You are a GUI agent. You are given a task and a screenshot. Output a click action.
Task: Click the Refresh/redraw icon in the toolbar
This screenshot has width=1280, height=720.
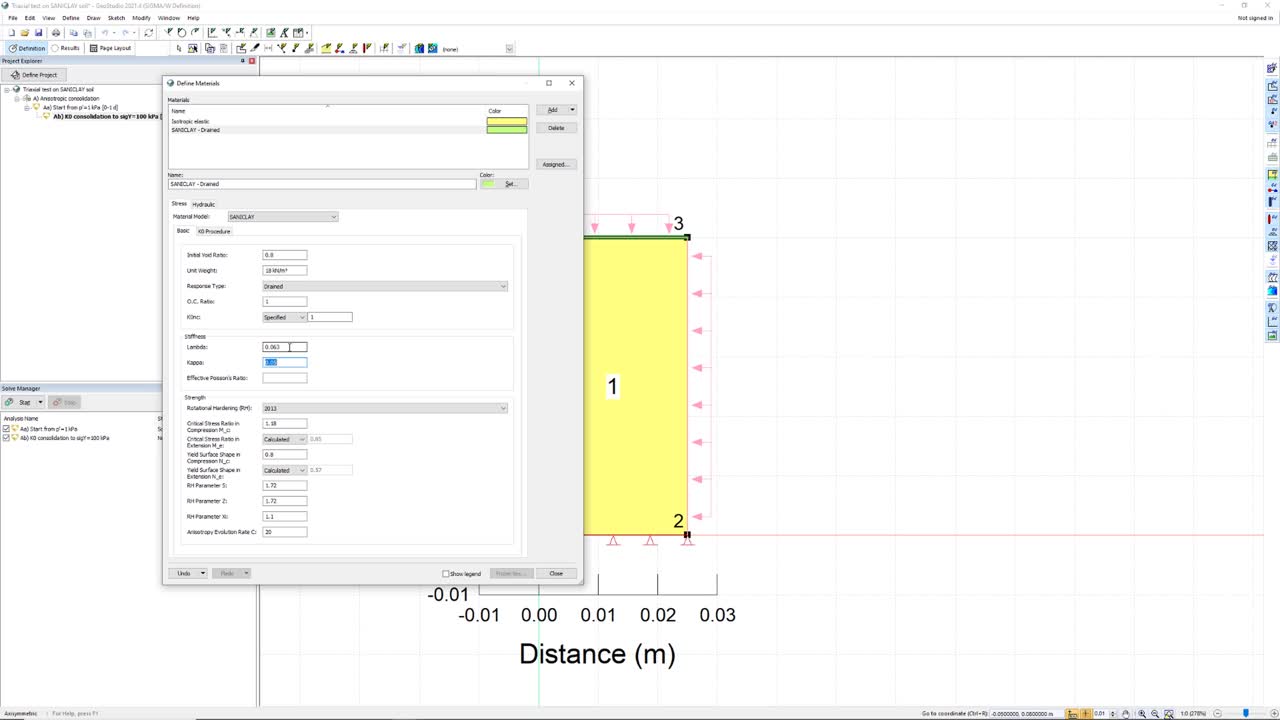tap(149, 33)
